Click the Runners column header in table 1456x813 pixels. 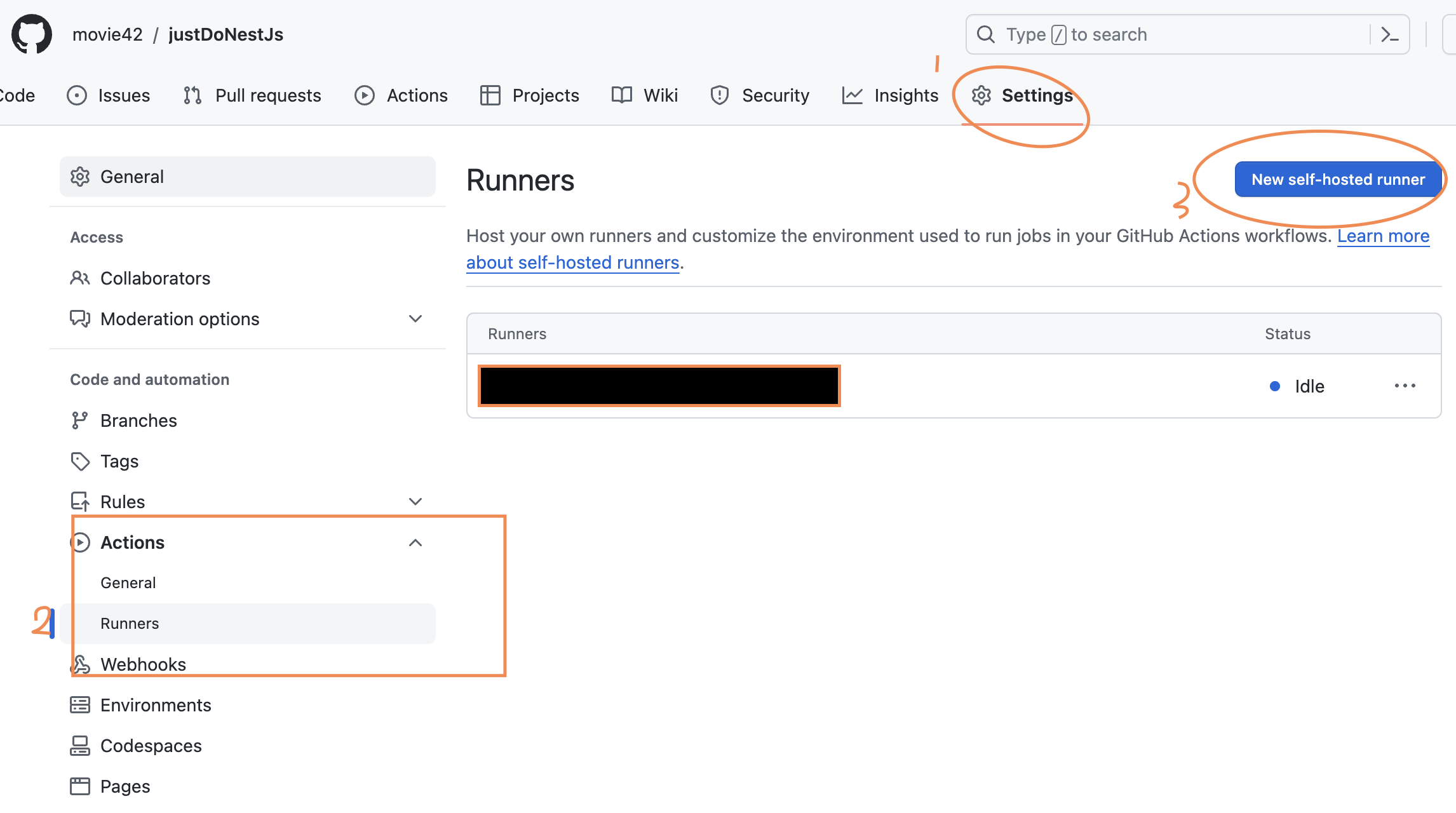[x=517, y=334]
